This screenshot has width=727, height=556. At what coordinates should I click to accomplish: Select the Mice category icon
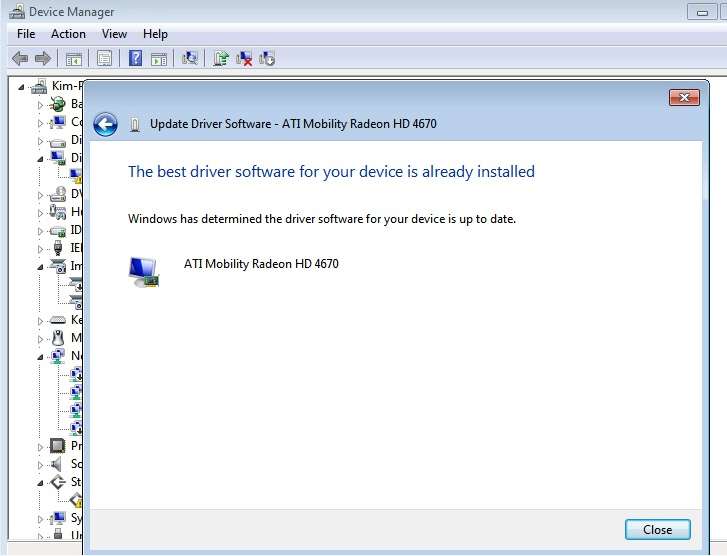[x=57, y=338]
